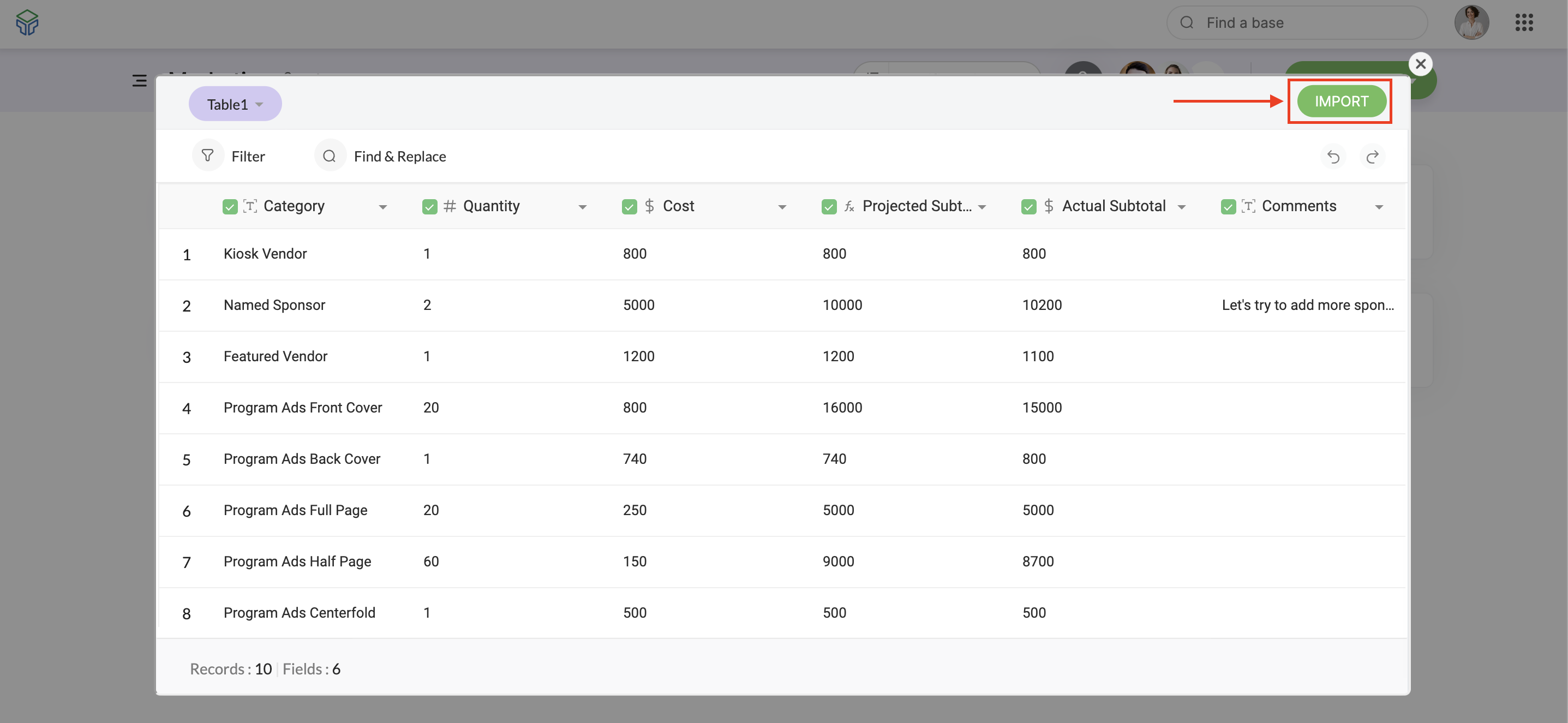Click the app logo in top-left corner
This screenshot has height=723, width=1568.
click(27, 22)
